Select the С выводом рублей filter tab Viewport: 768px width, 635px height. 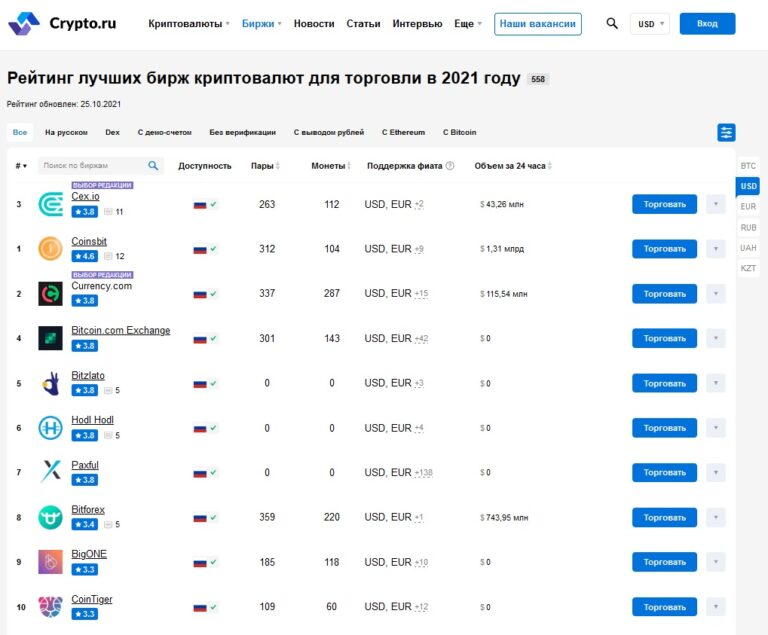click(329, 132)
